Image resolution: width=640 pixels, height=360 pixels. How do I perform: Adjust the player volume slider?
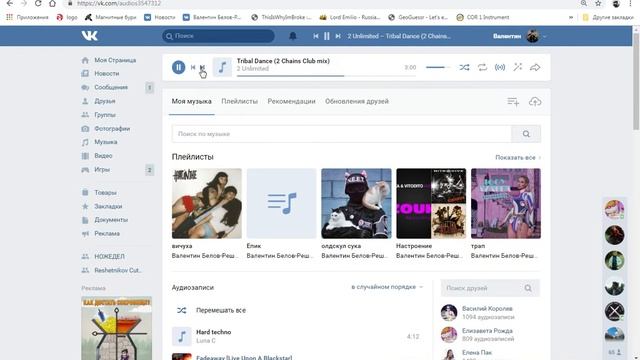click(x=438, y=67)
